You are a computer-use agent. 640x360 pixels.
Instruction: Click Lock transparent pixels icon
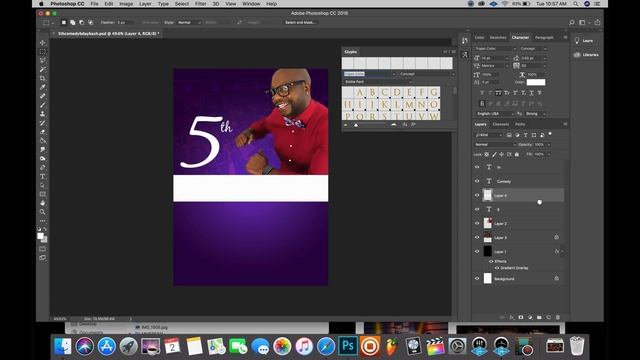coord(487,154)
